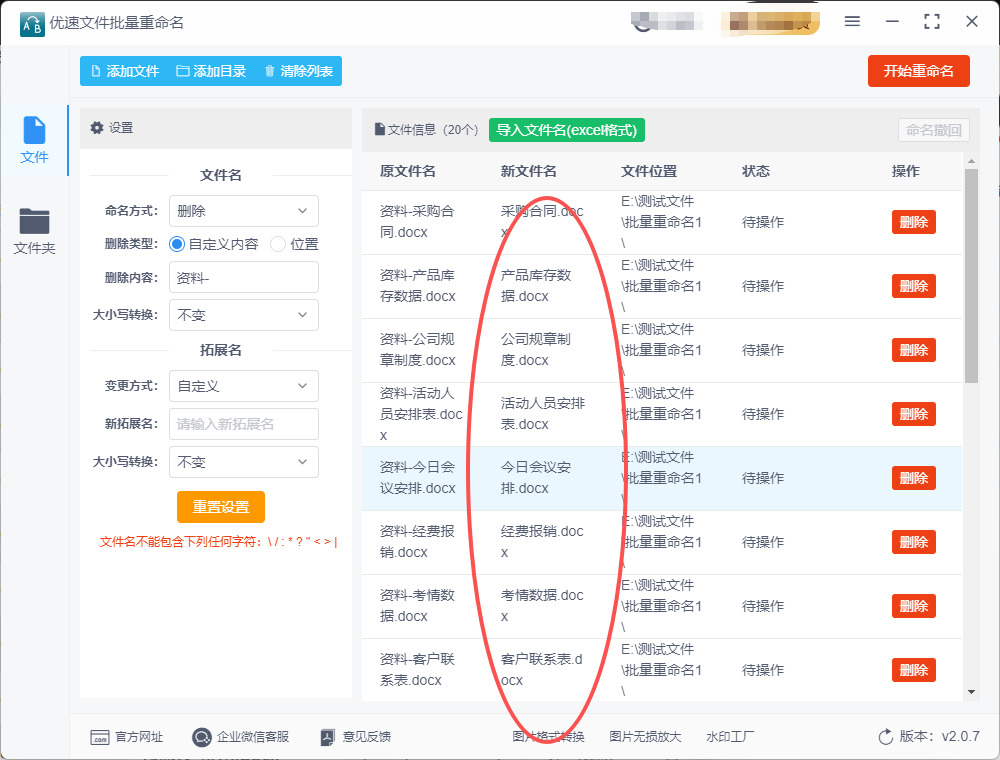Click the 新拓展名 input field
The width and height of the screenshot is (1000, 760).
(243, 424)
